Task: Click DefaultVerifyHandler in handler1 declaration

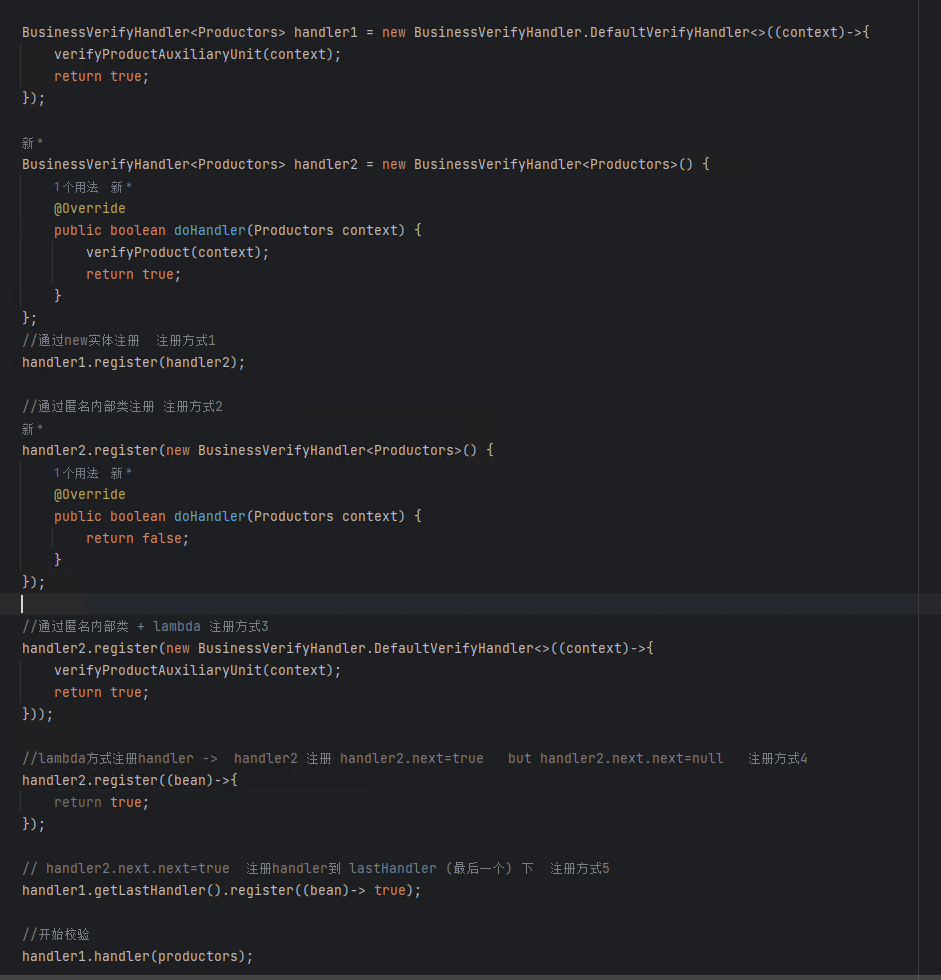Action: 669,32
